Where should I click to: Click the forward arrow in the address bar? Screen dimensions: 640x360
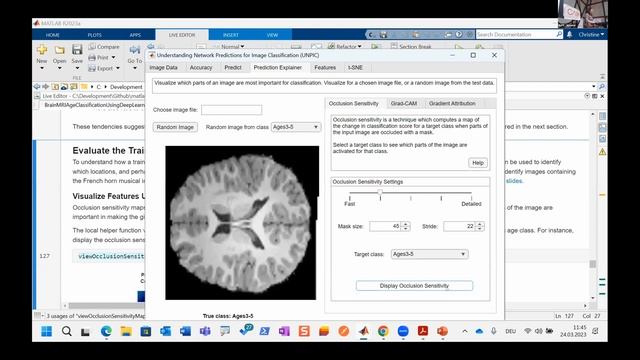[46, 87]
